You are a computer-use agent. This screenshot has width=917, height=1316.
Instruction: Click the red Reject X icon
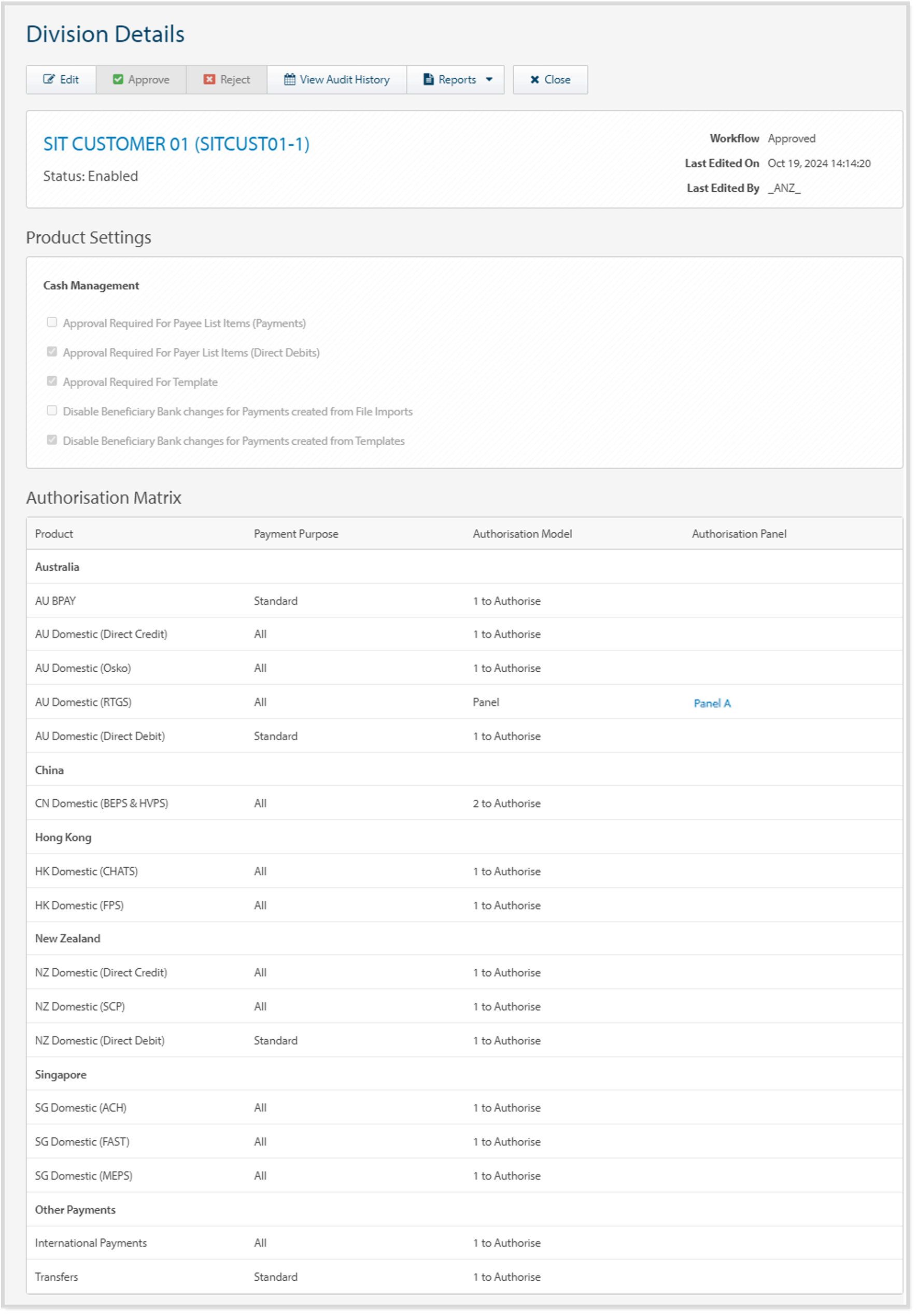[209, 80]
